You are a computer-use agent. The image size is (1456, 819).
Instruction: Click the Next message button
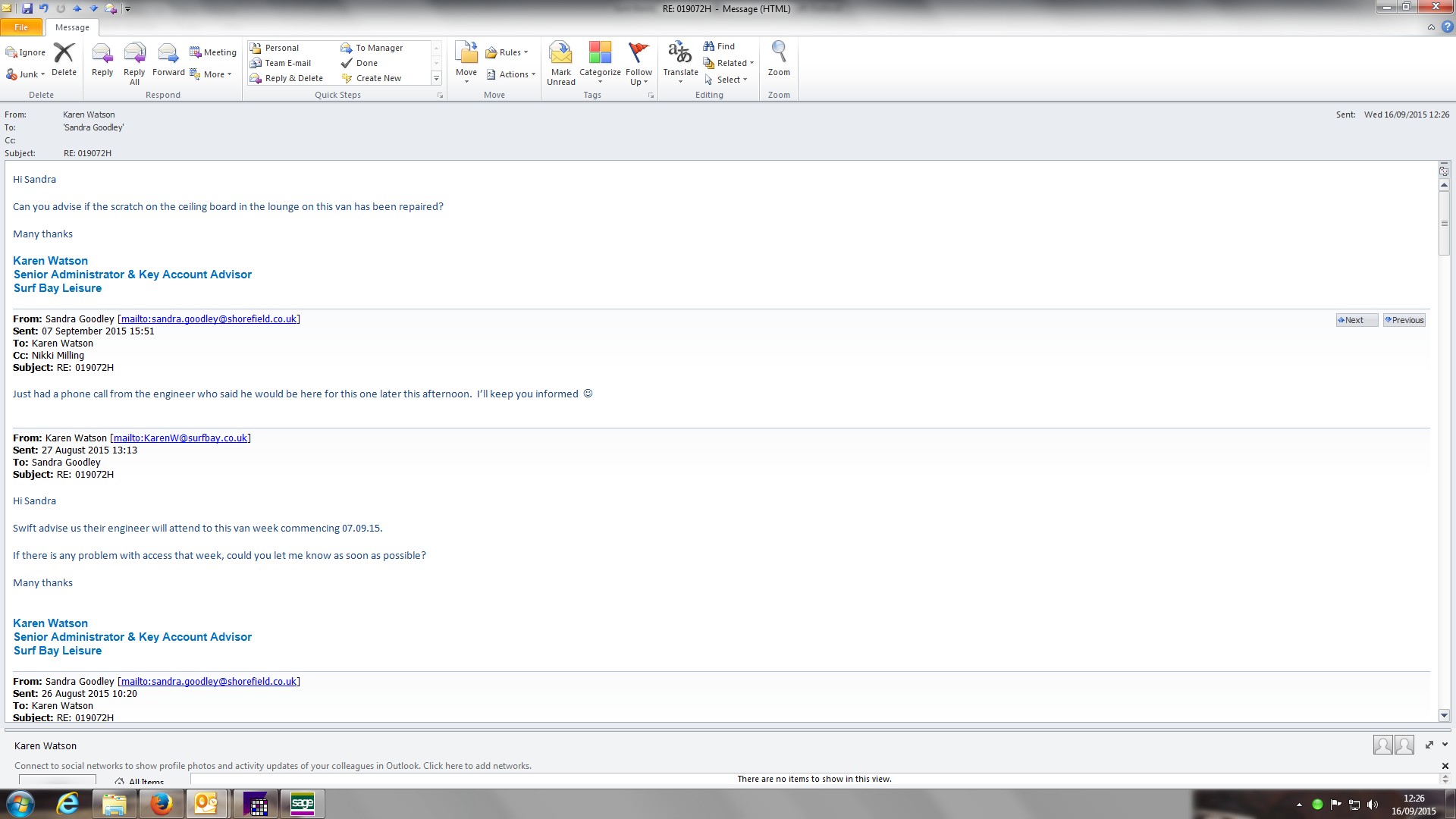point(1356,320)
